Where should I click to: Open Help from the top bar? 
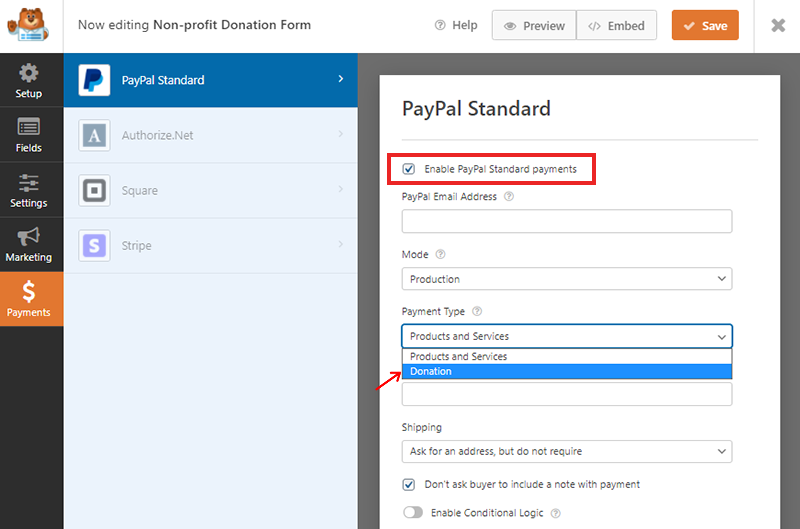(x=456, y=26)
